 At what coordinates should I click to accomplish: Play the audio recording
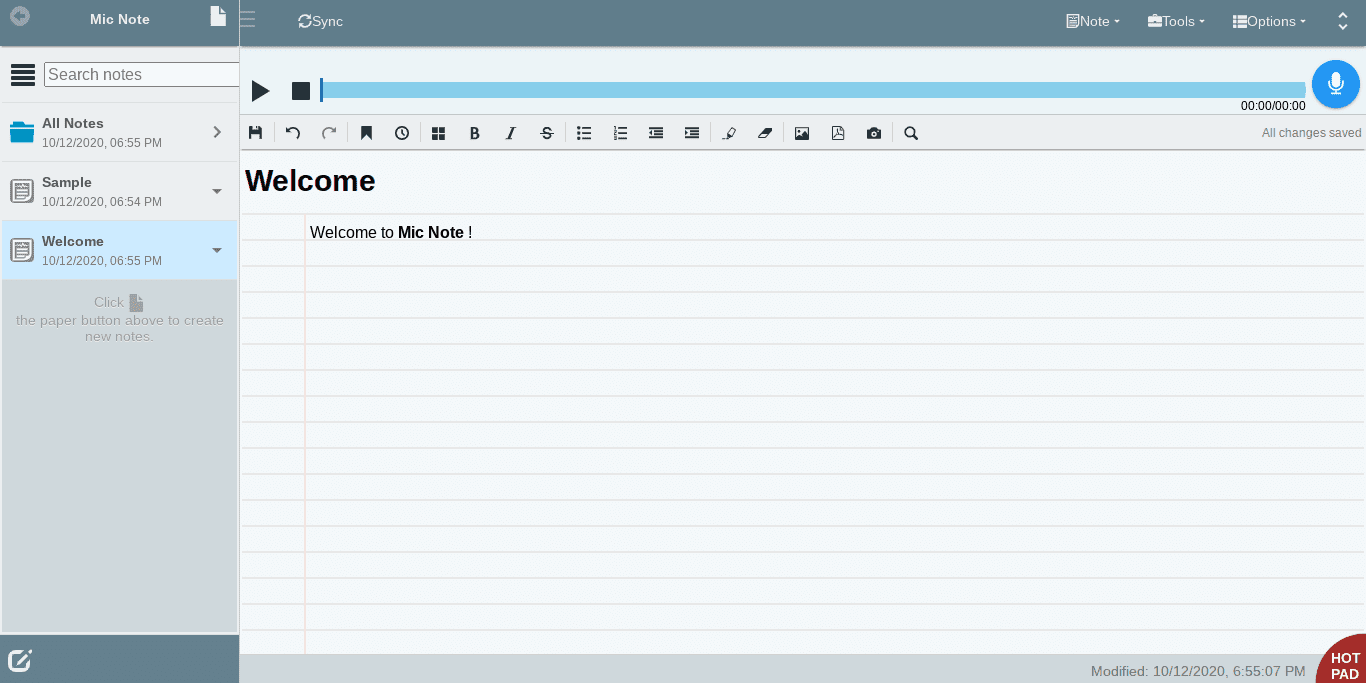coord(261,91)
